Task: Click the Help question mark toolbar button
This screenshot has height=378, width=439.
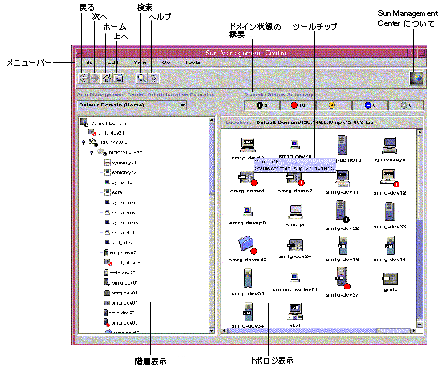Action: click(154, 78)
